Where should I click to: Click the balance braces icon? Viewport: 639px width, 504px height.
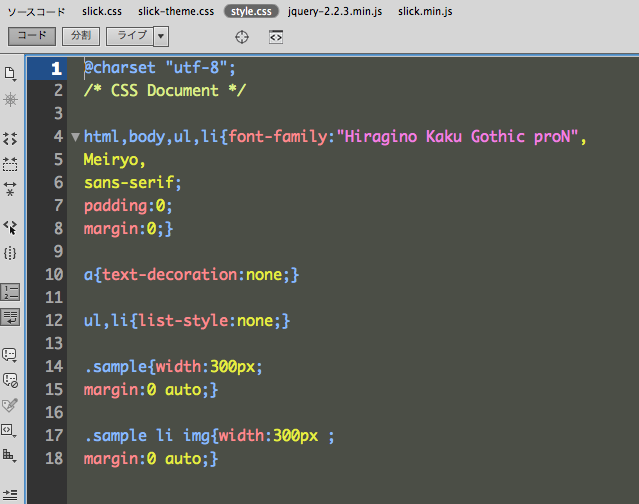[x=10, y=253]
